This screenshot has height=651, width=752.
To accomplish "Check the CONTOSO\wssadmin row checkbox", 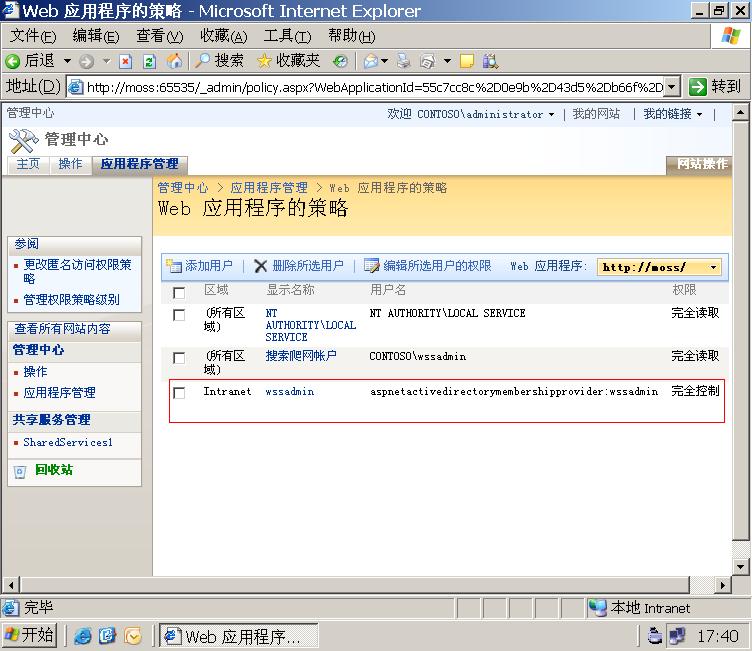I will coord(179,358).
